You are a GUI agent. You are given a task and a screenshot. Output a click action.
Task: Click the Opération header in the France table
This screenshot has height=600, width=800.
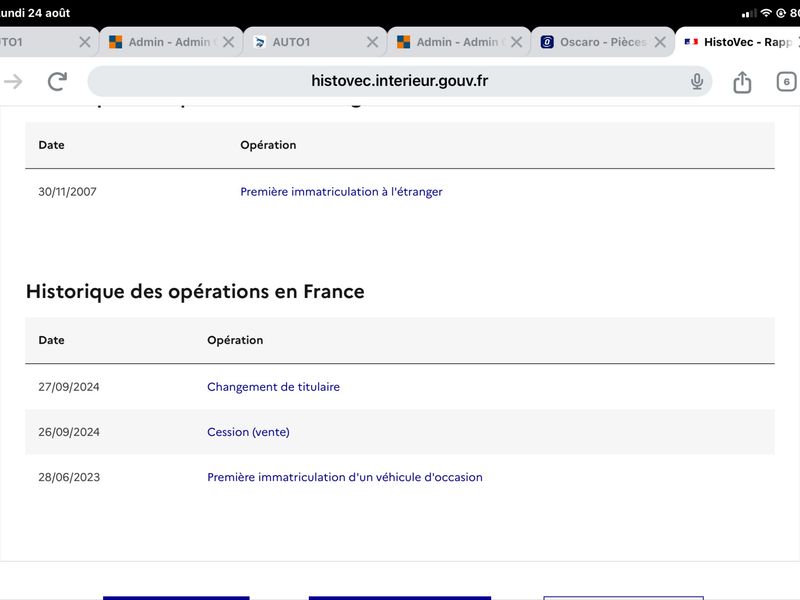pyautogui.click(x=235, y=340)
